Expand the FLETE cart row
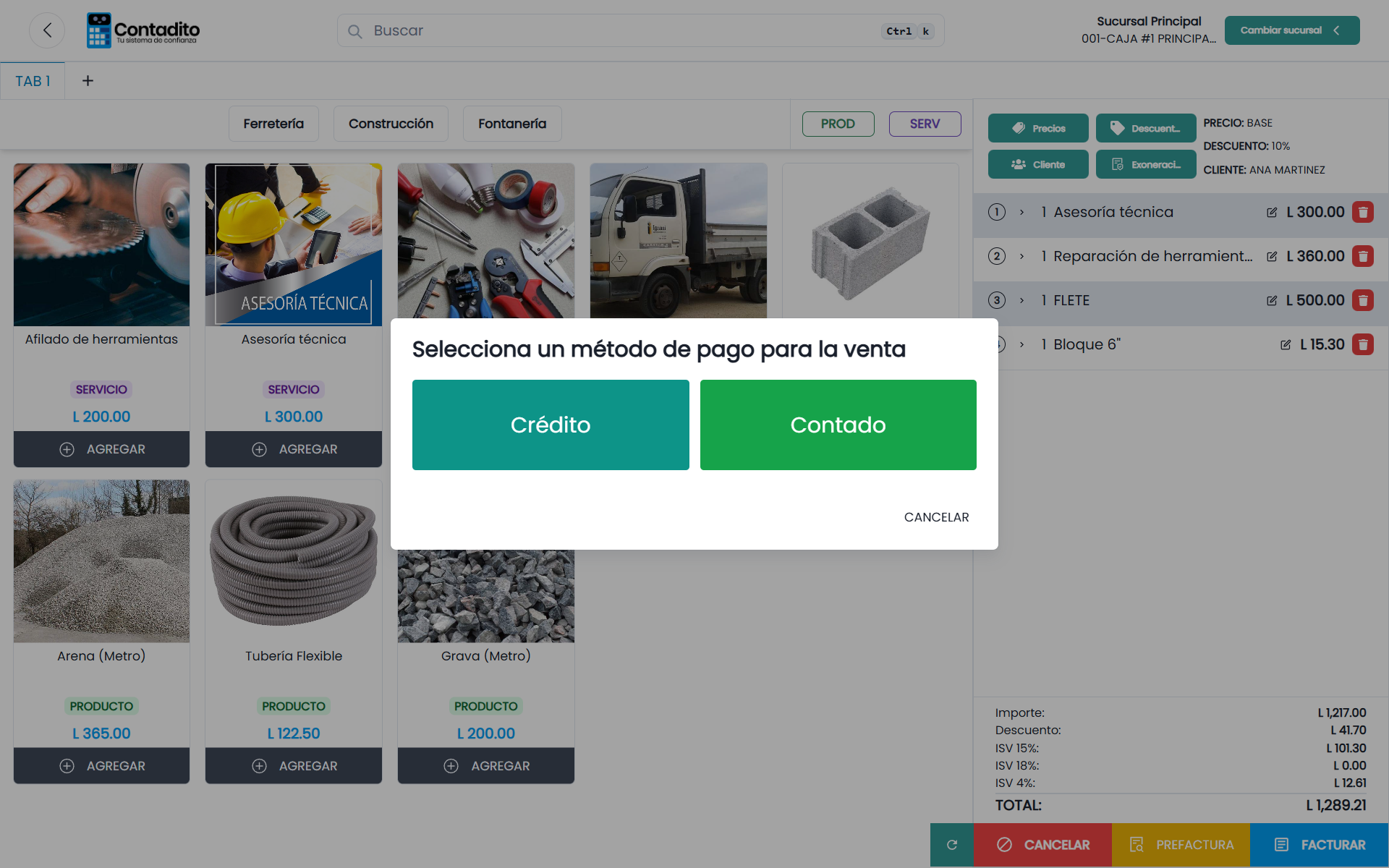This screenshot has width=1389, height=868. coord(1021,300)
